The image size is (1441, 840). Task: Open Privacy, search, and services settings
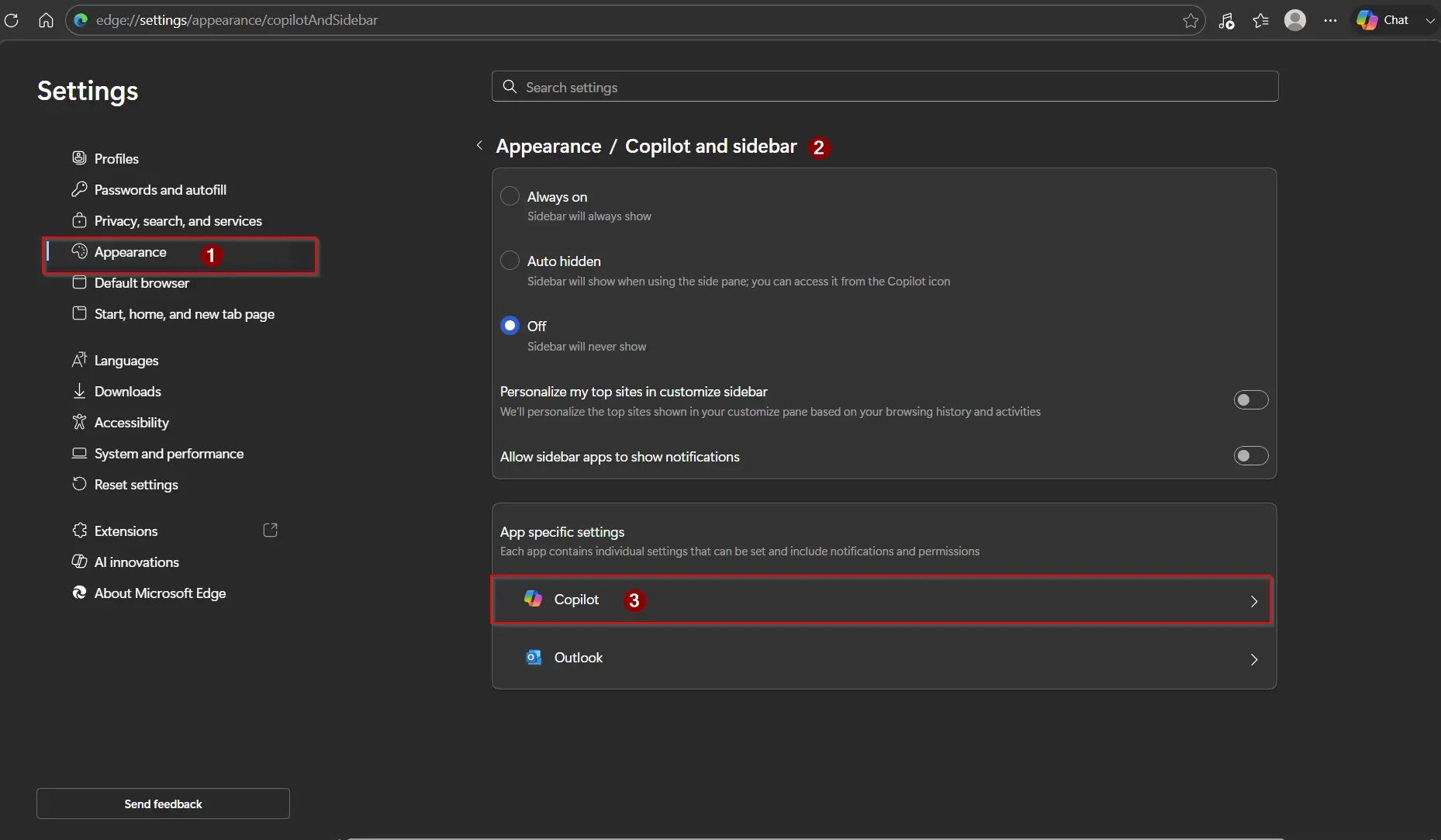[178, 221]
